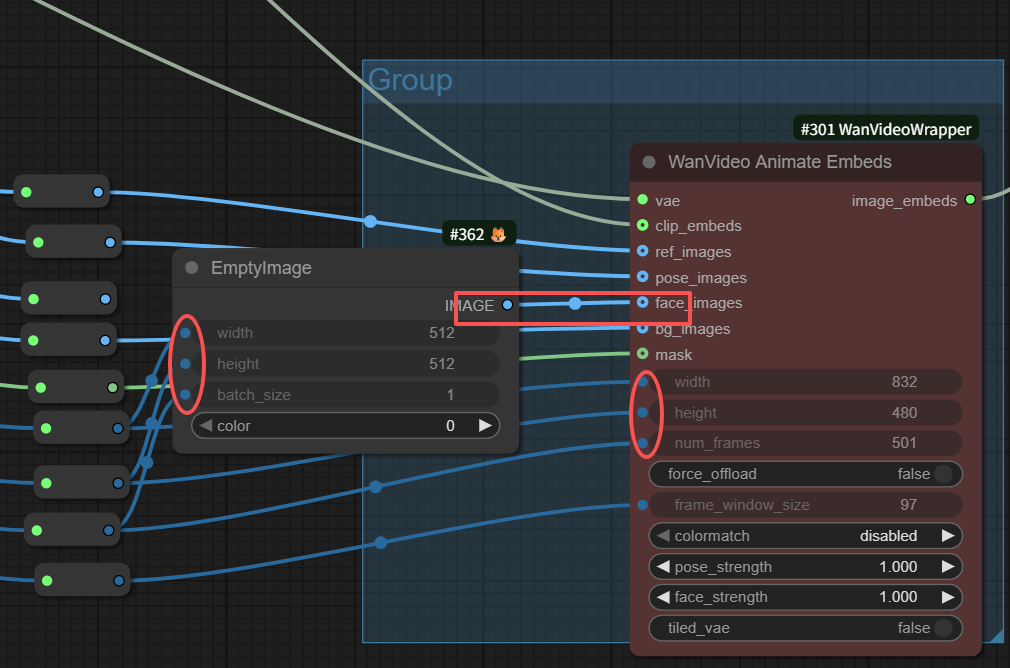
Task: Collapse the WanVideo Animate Embeds node
Action: (649, 162)
